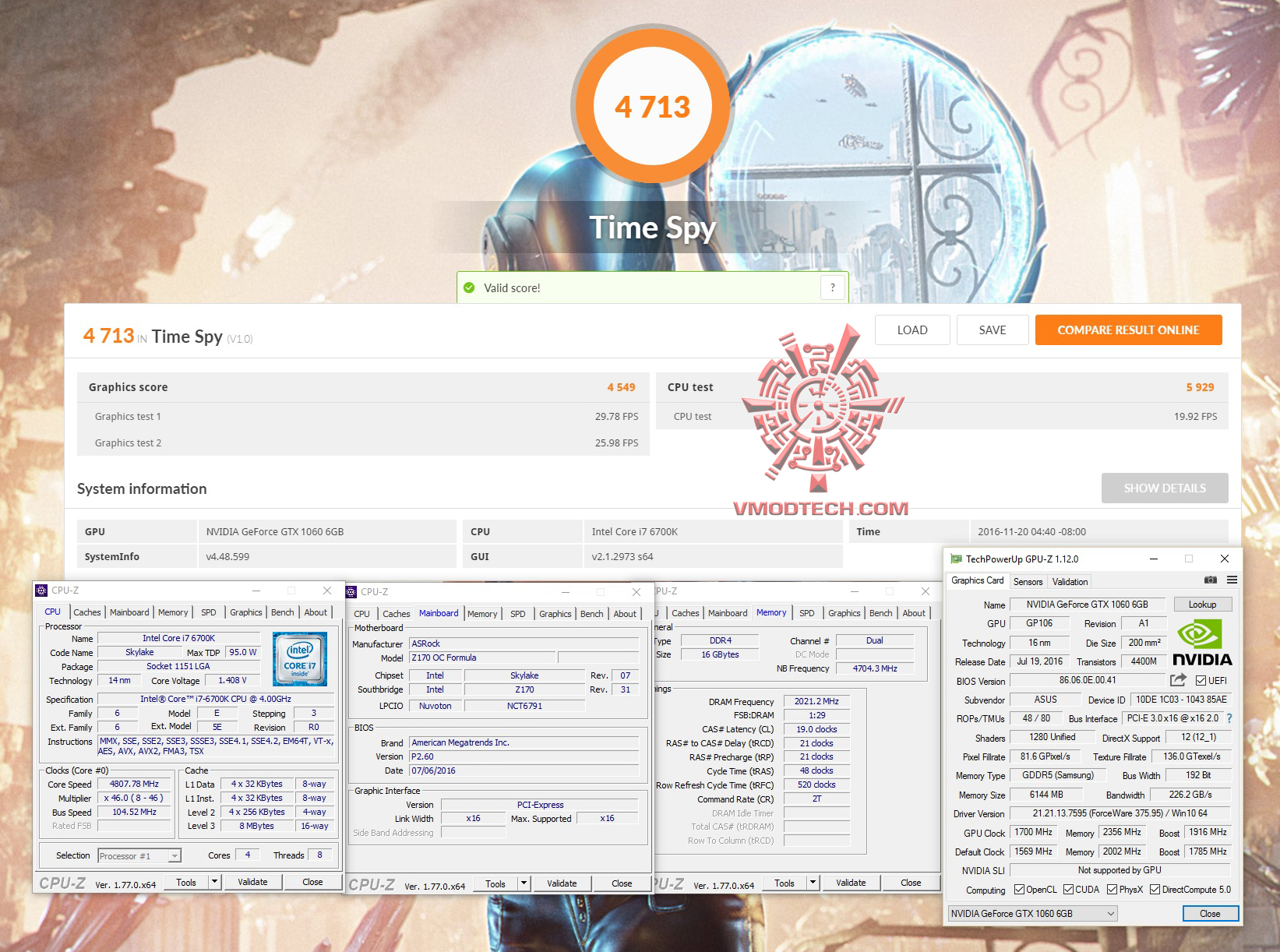Click the CAS# Latency value 19.0 clocks
Screen dimensions: 1280x952
[x=816, y=729]
